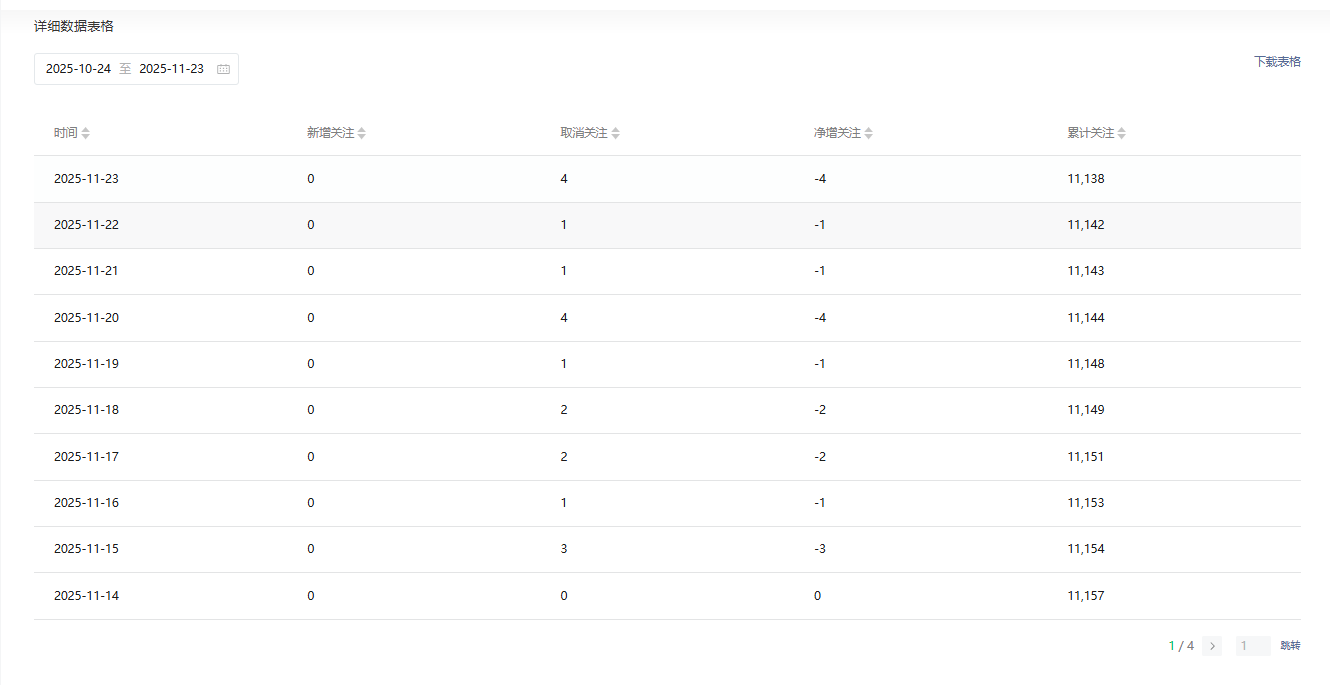
Task: Click the 跳转 jump button
Action: point(1290,646)
